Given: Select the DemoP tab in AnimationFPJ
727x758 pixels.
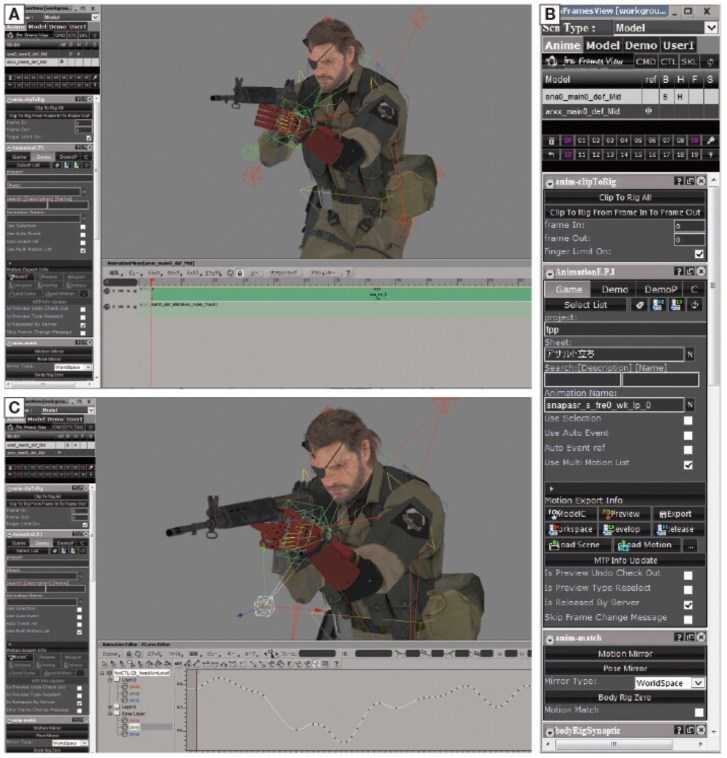Looking at the screenshot, I should [x=660, y=289].
